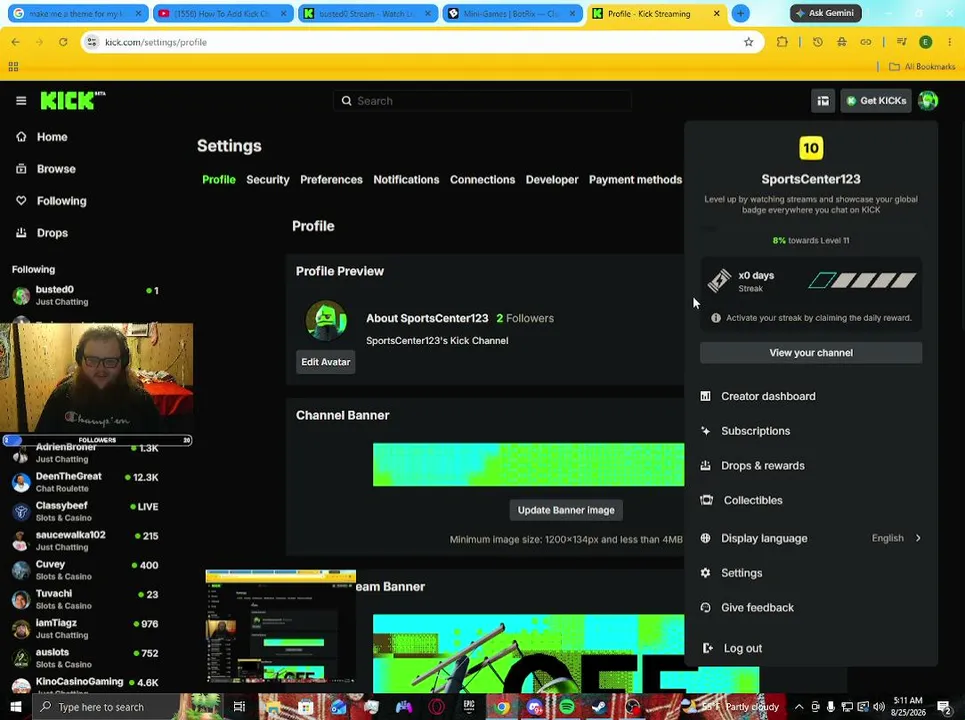Show hidden system tray icons
Viewport: 965px width, 720px height.
click(798, 707)
